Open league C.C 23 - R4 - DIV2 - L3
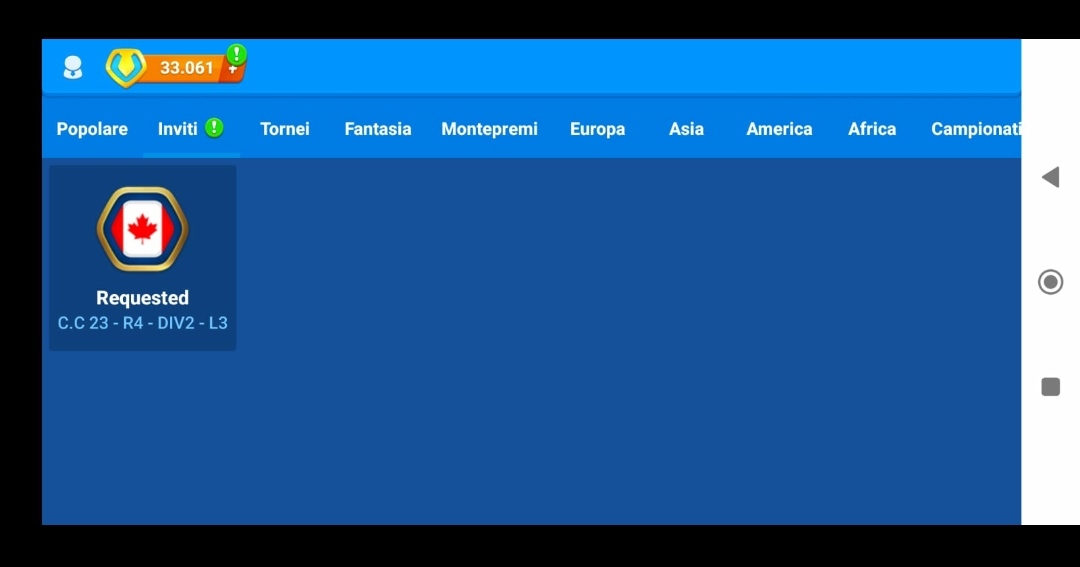1080x567 pixels. (x=143, y=323)
